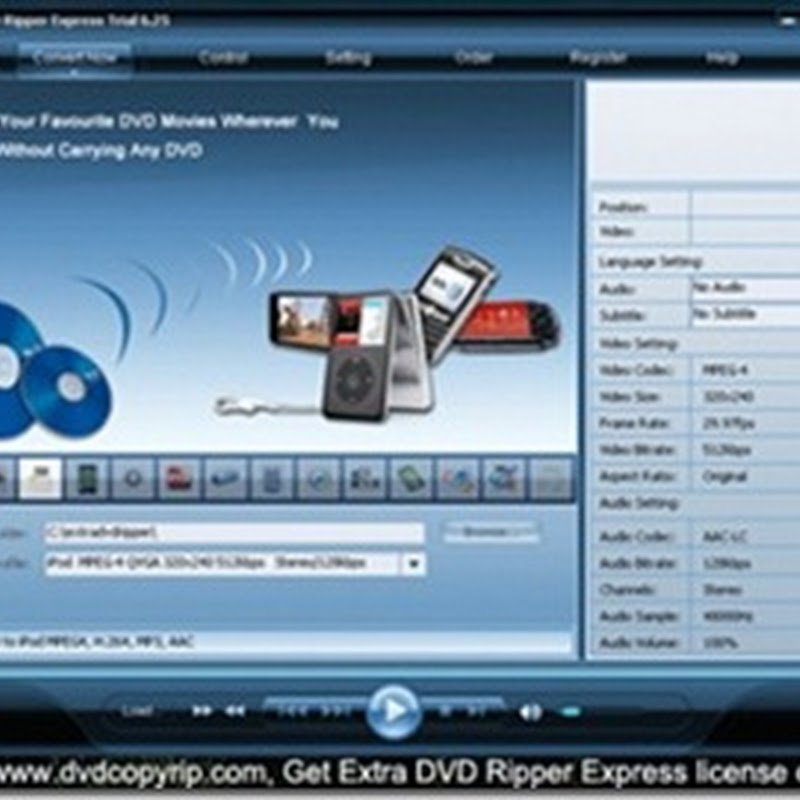Image resolution: width=800 pixels, height=800 pixels.
Task: Open the Convert Now tab
Action: [74, 58]
